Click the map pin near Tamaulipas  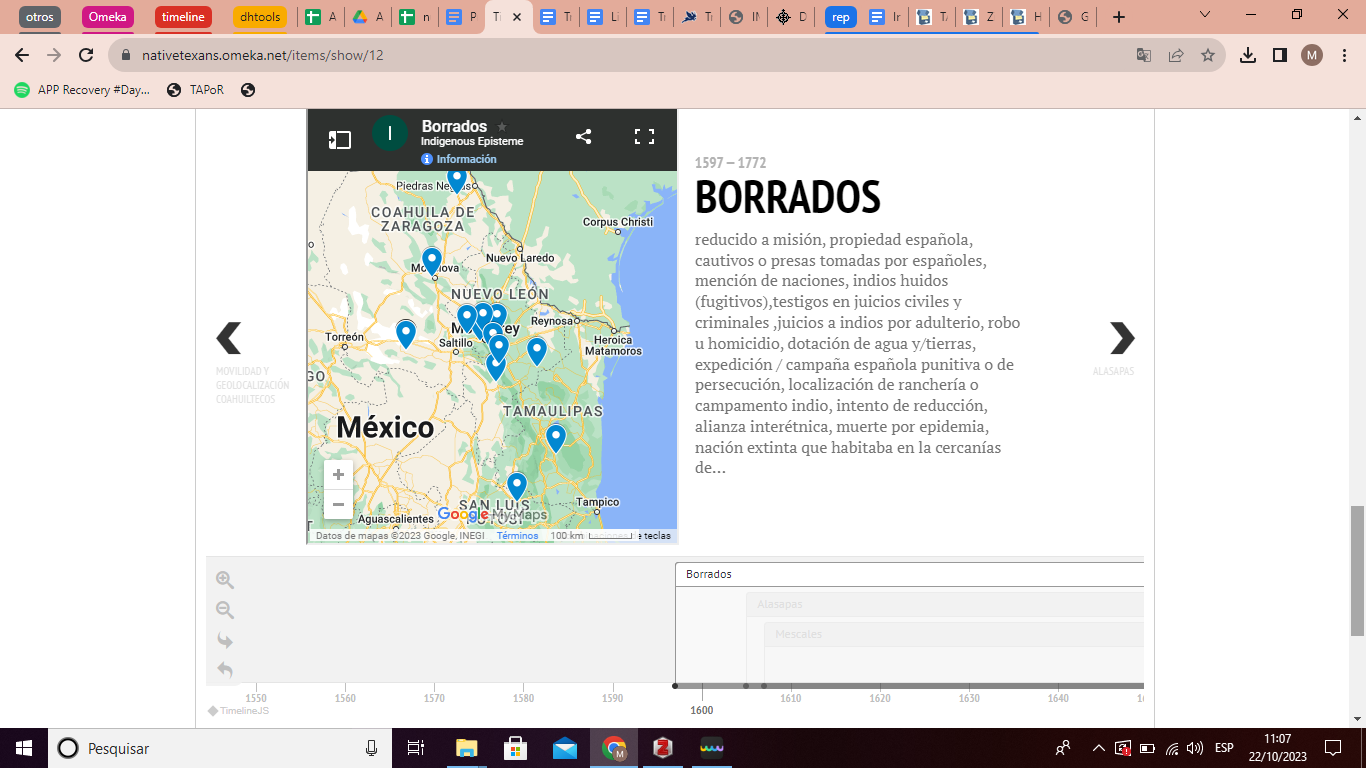(x=555, y=437)
